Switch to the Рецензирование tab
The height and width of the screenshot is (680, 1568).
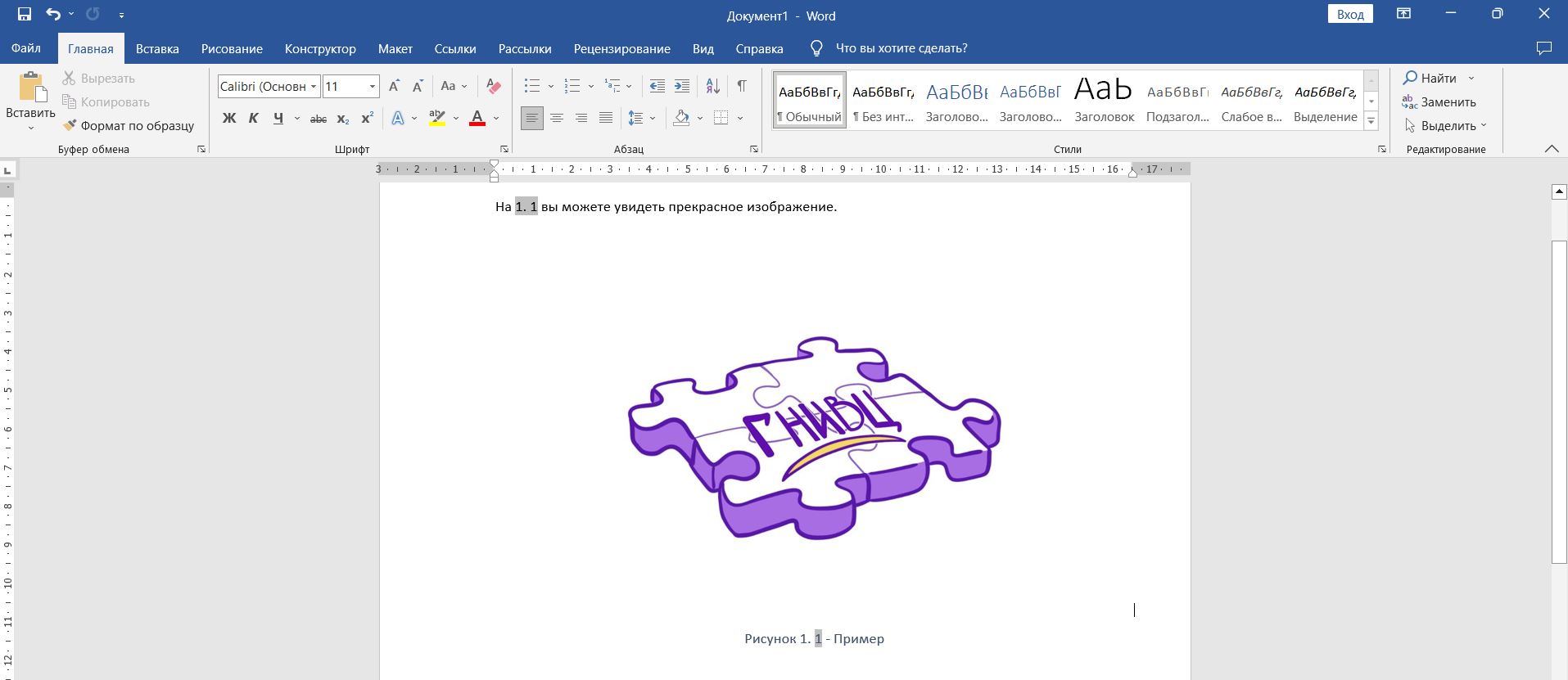point(621,48)
